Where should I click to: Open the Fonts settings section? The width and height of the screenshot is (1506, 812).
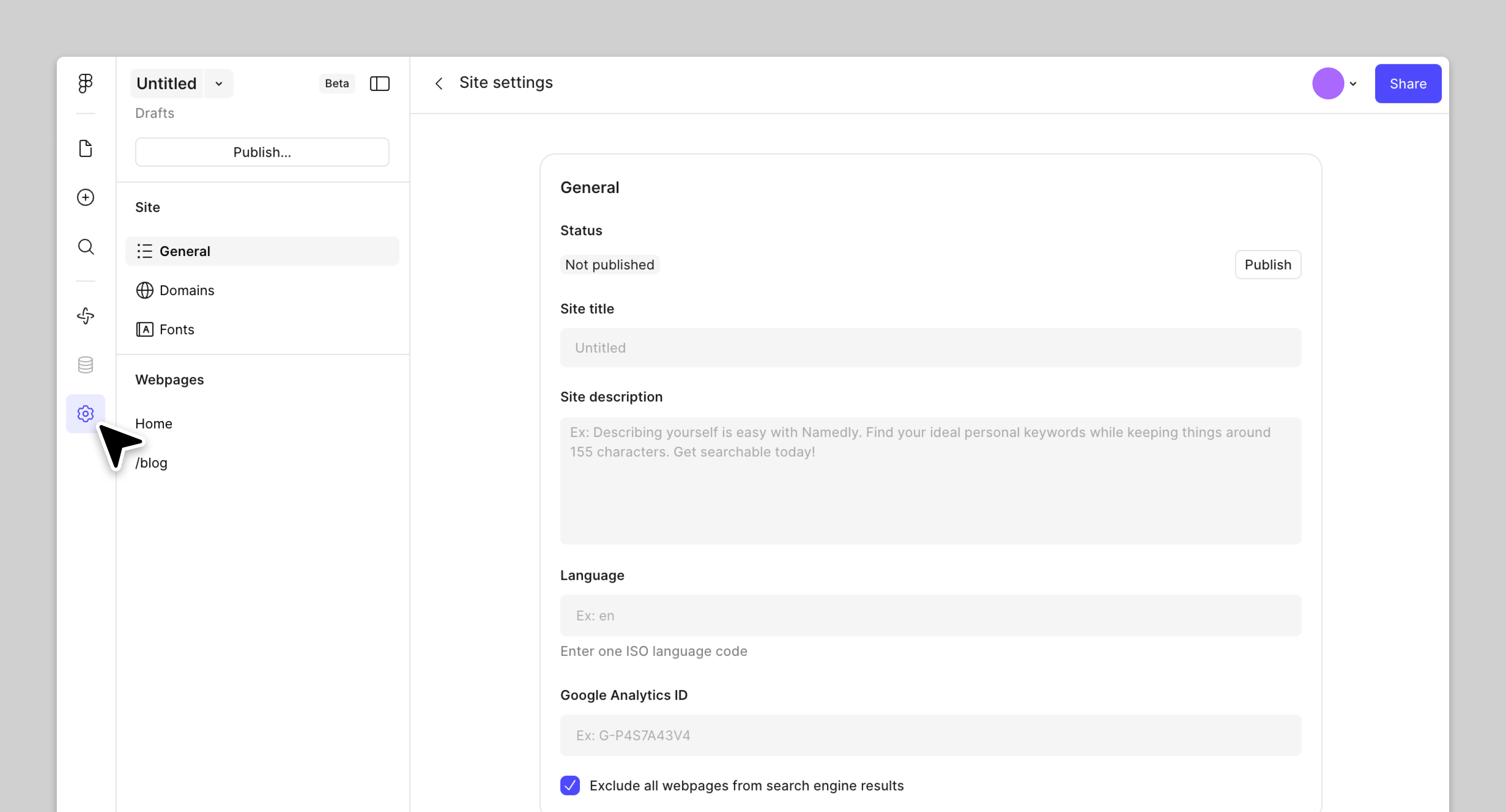(x=176, y=330)
